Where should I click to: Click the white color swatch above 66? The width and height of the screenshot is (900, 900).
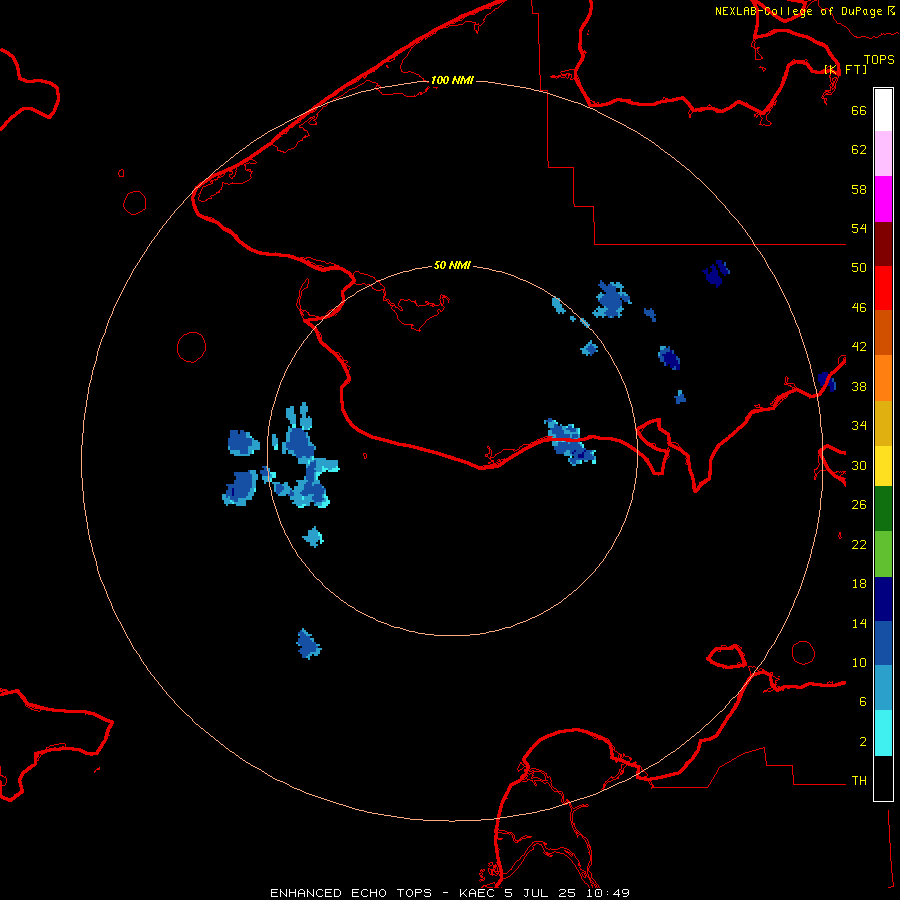click(883, 110)
